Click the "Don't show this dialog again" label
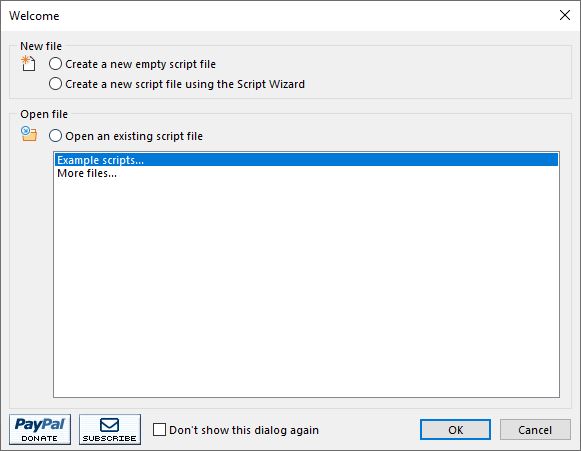This screenshot has height=451, width=581. pyautogui.click(x=244, y=430)
